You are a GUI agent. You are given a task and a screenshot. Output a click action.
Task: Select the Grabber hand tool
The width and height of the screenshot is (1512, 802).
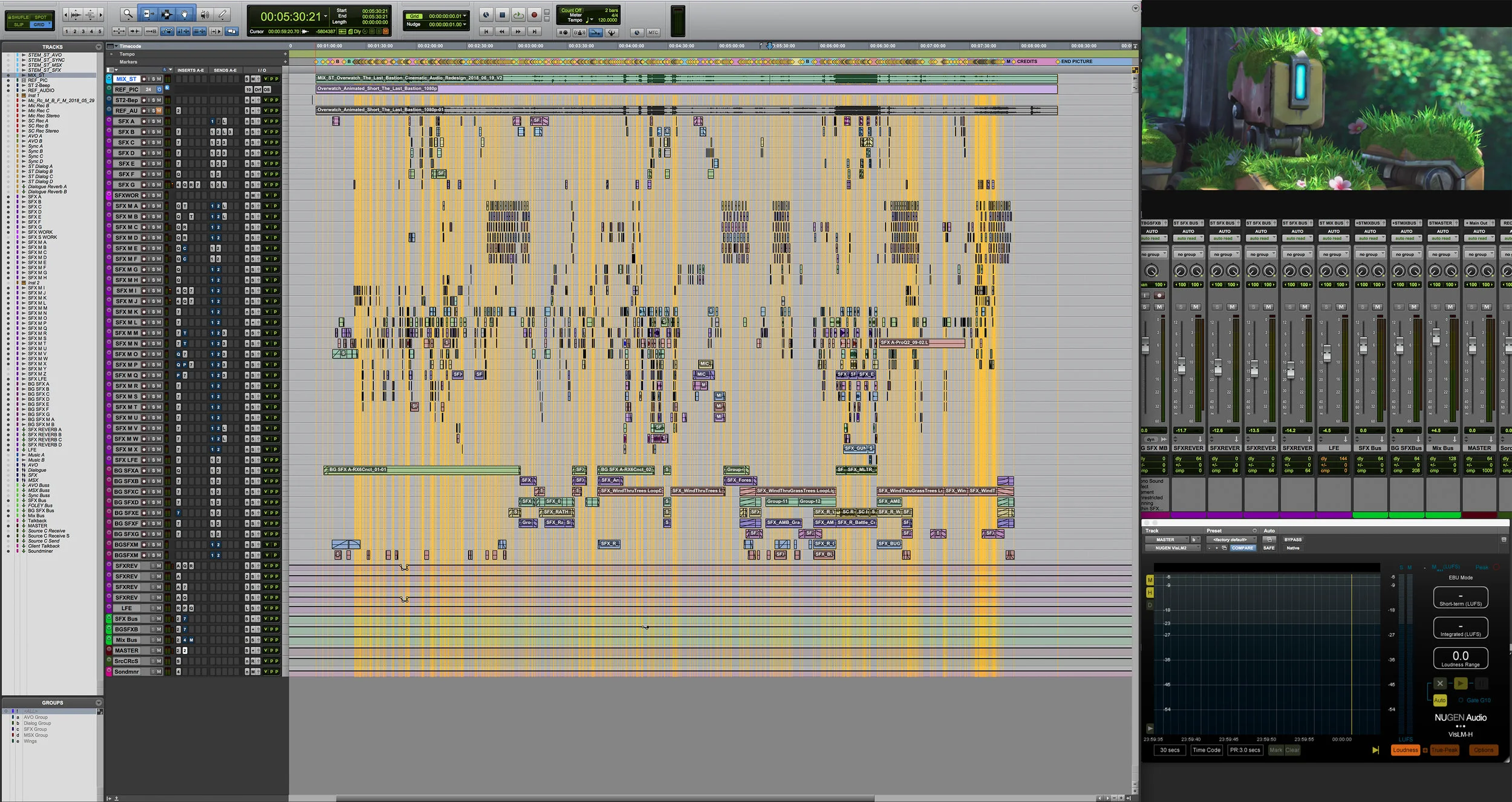[184, 14]
